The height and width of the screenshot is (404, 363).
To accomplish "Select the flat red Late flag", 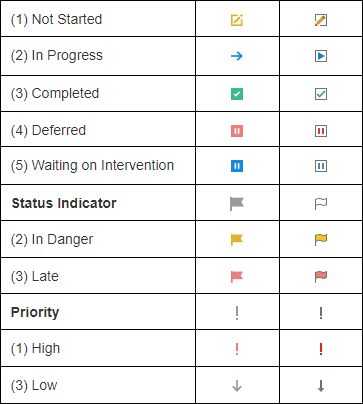I will pos(237,277).
